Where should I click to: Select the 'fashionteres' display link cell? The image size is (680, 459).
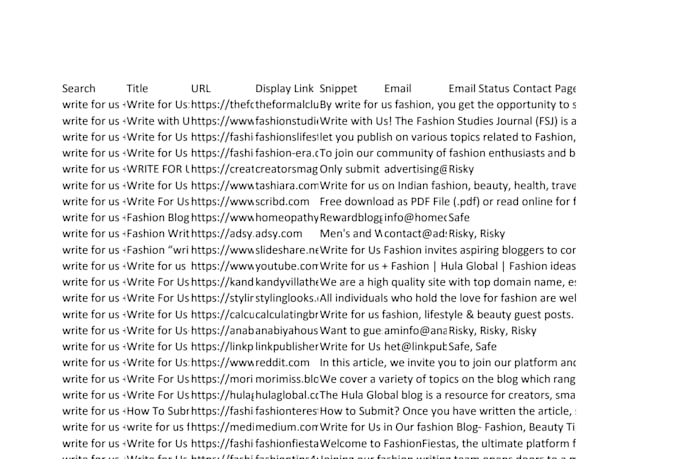coord(287,412)
